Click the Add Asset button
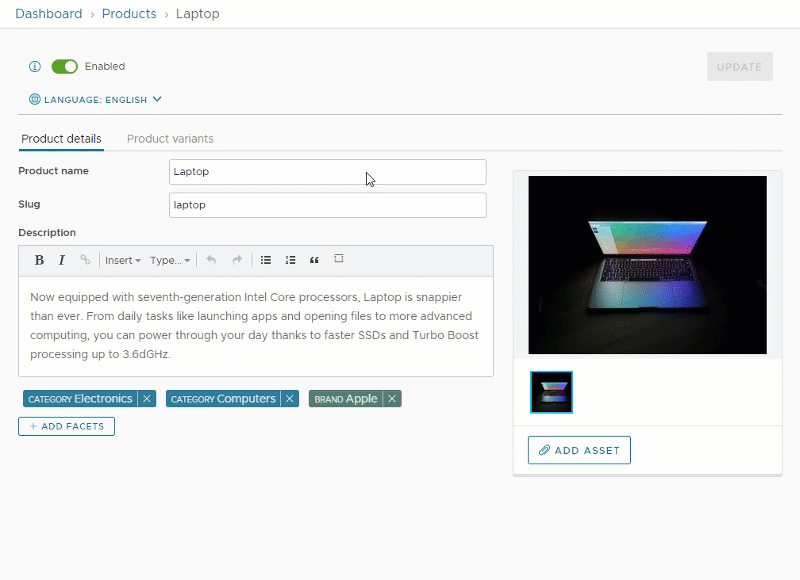This screenshot has height=580, width=800. (579, 450)
